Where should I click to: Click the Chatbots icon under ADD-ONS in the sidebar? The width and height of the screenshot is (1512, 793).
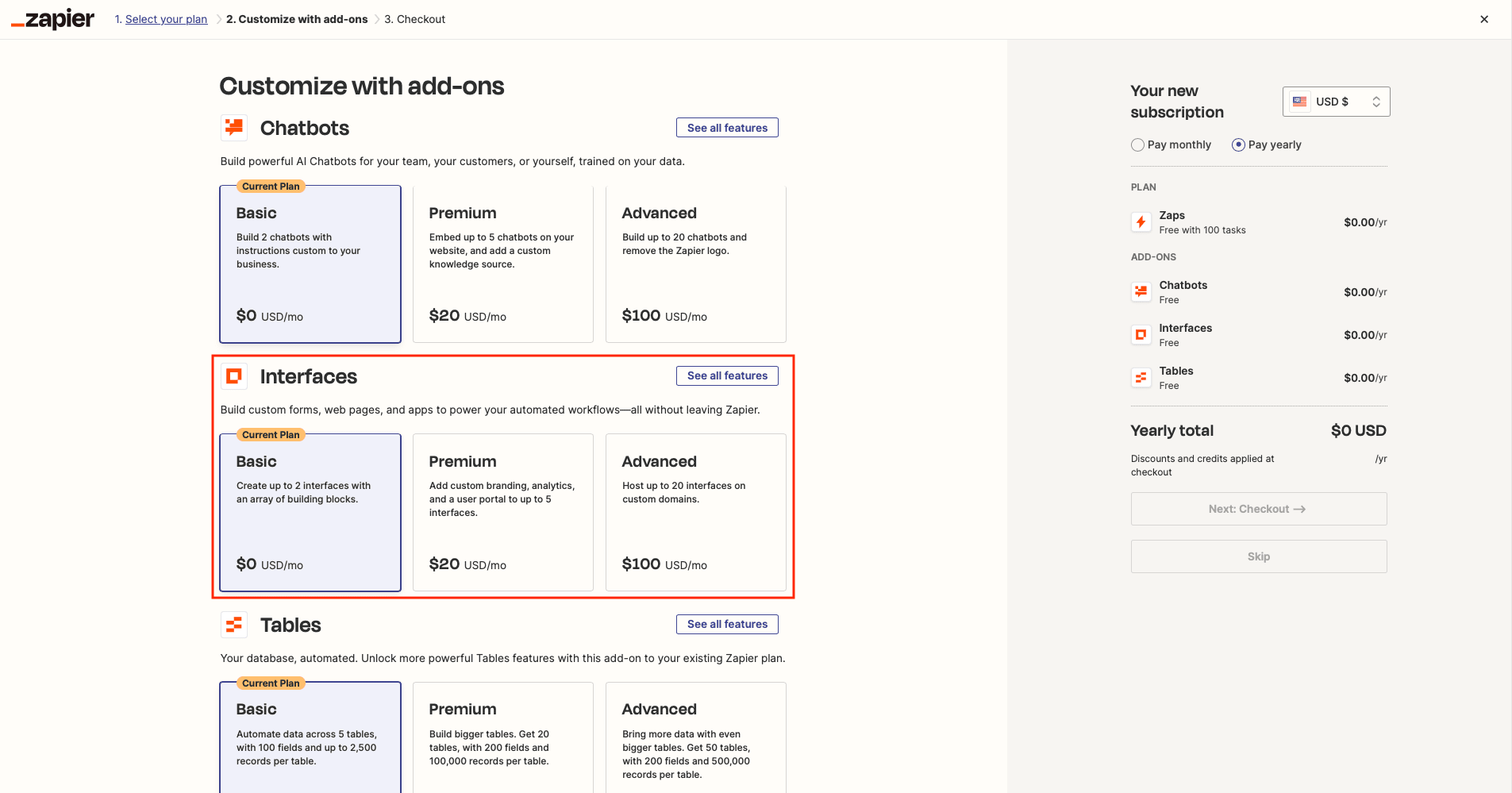1141,291
